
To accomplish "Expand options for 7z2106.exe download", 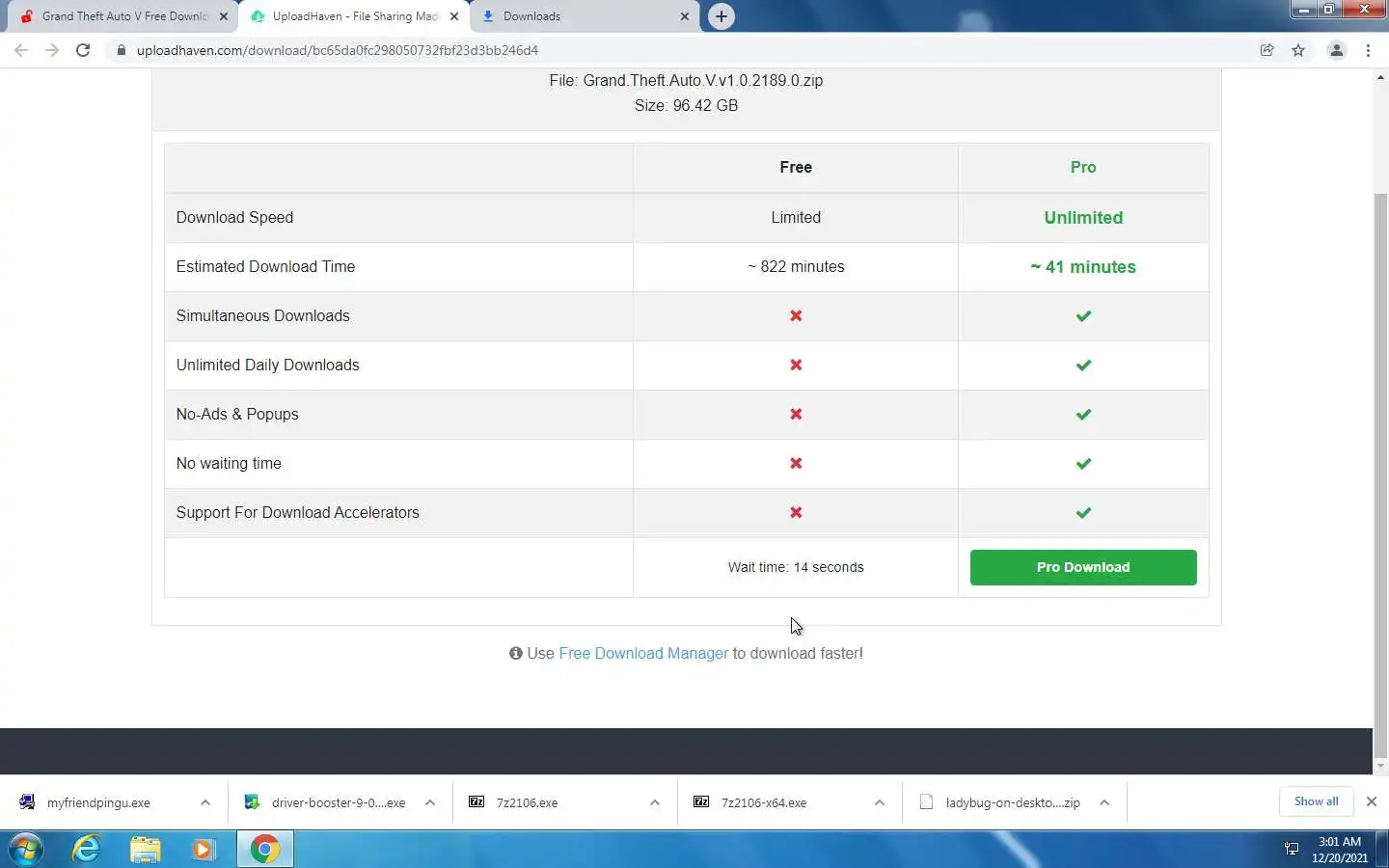I will (x=655, y=802).
